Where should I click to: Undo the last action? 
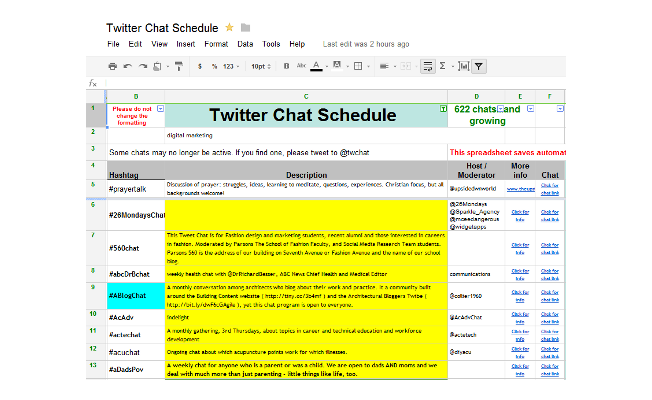[x=128, y=66]
